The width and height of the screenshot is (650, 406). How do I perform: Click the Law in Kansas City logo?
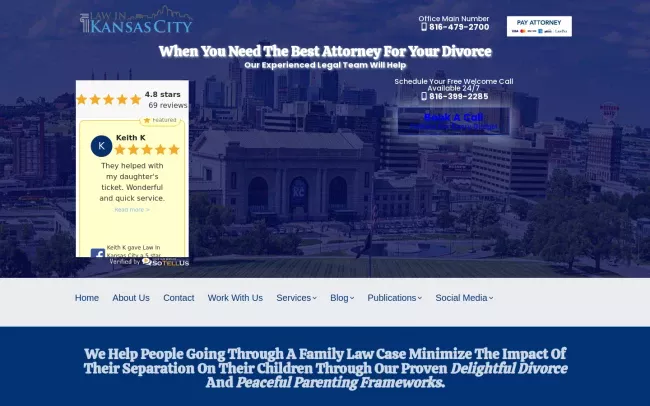point(136,21)
